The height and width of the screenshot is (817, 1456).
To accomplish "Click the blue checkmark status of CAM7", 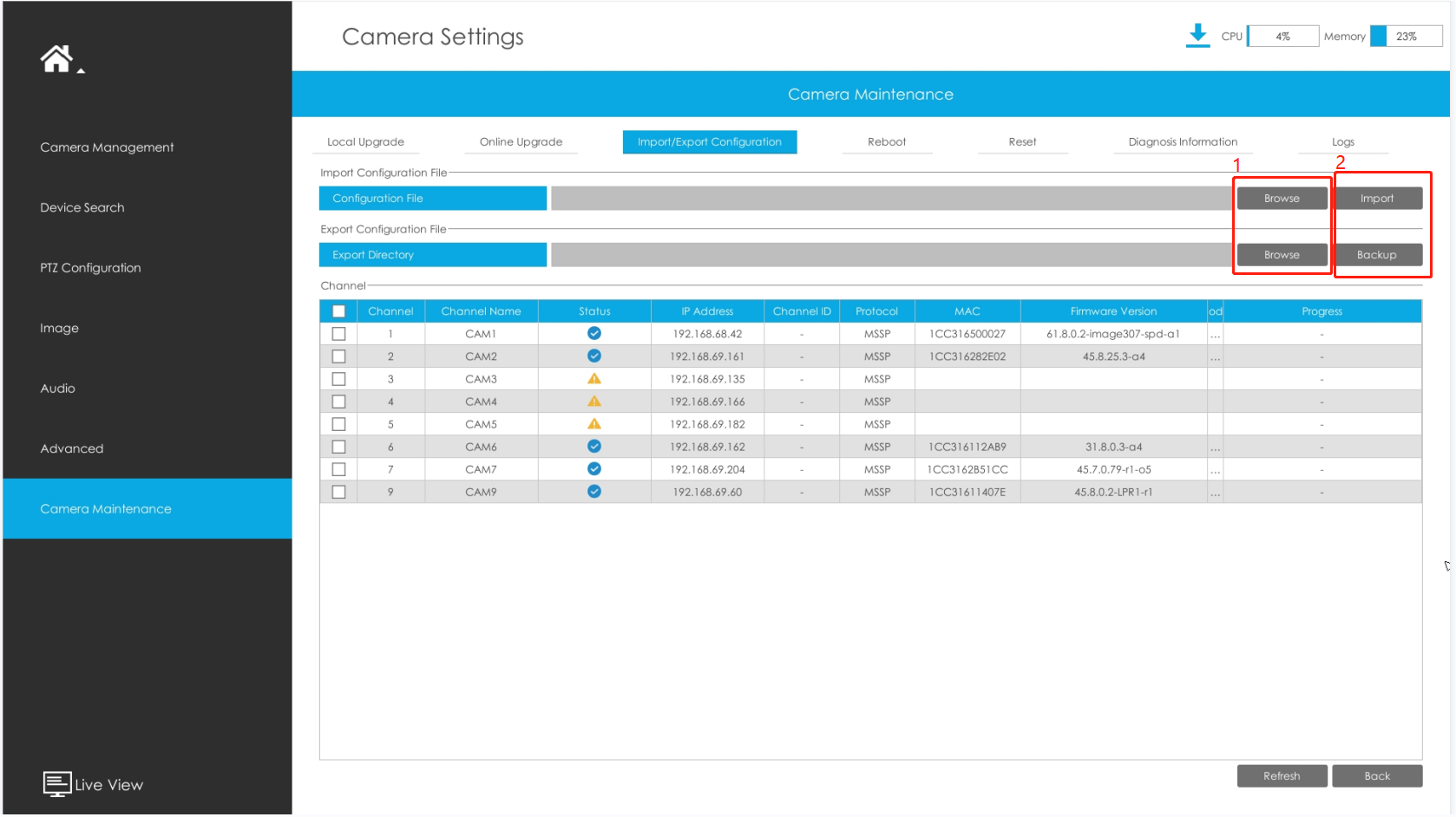I will [x=594, y=469].
